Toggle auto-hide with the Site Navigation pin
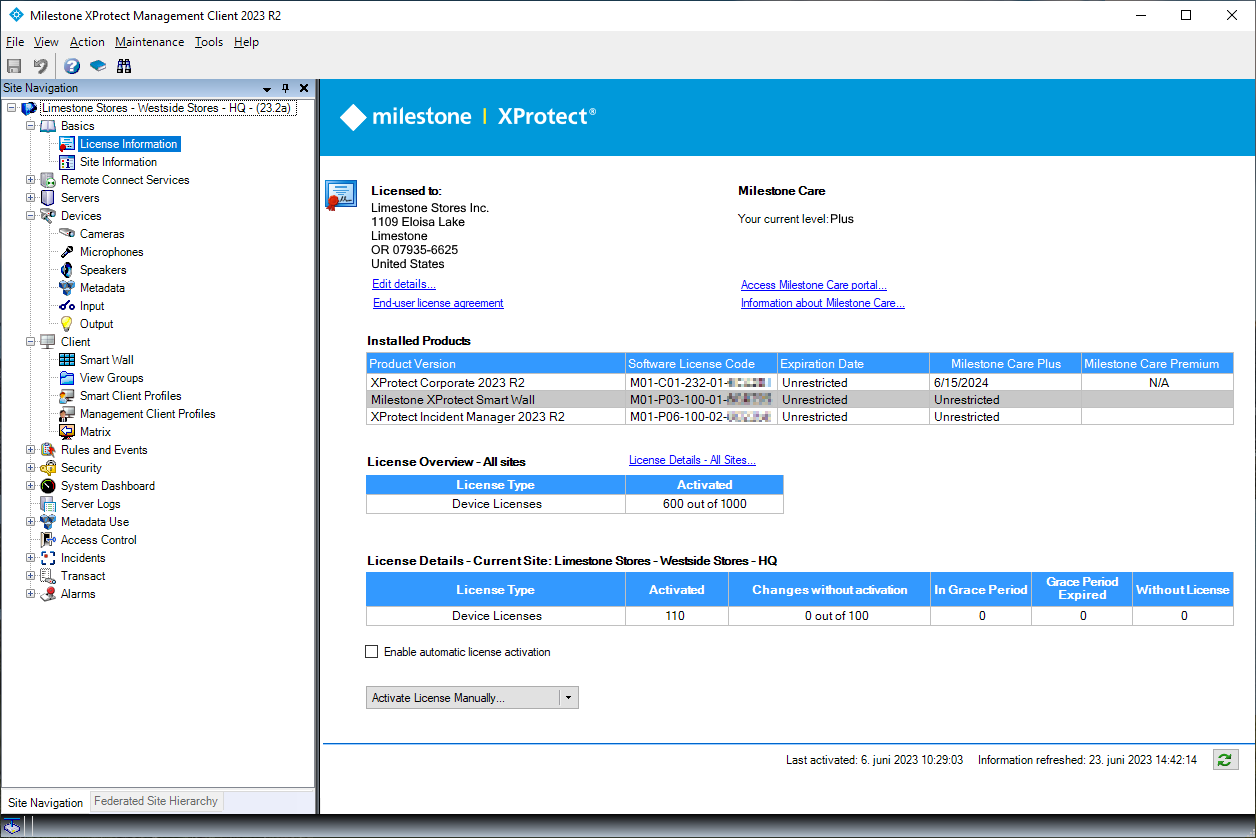The image size is (1256, 838). click(285, 88)
